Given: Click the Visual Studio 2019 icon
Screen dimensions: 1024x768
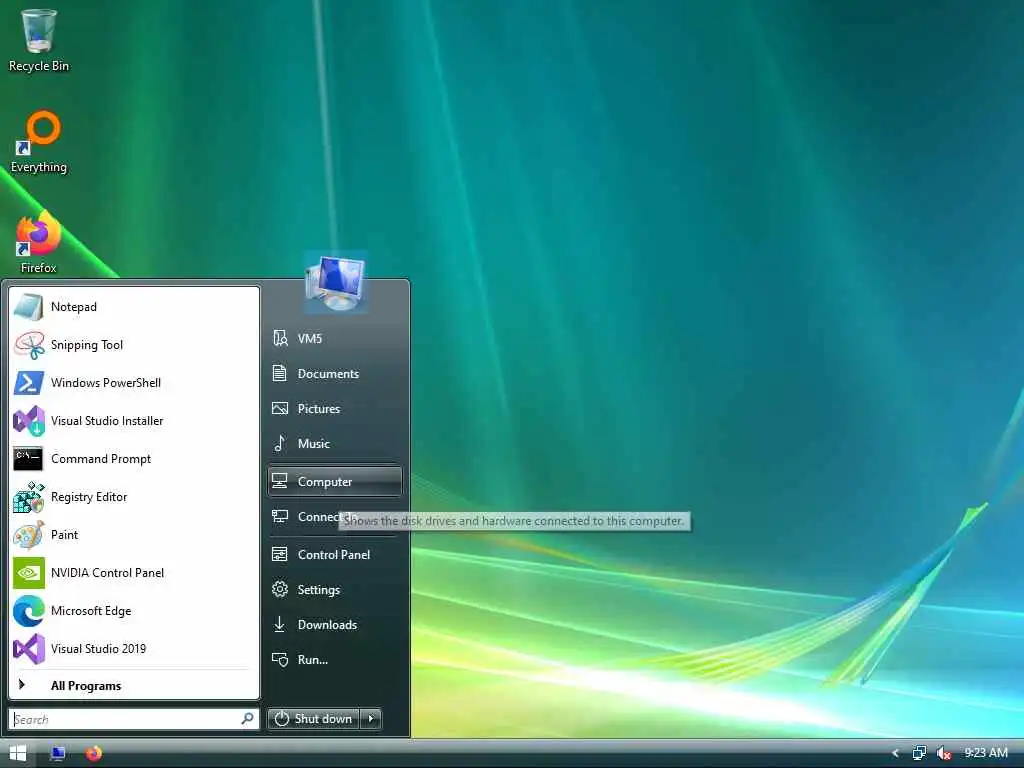Looking at the screenshot, I should tap(28, 648).
